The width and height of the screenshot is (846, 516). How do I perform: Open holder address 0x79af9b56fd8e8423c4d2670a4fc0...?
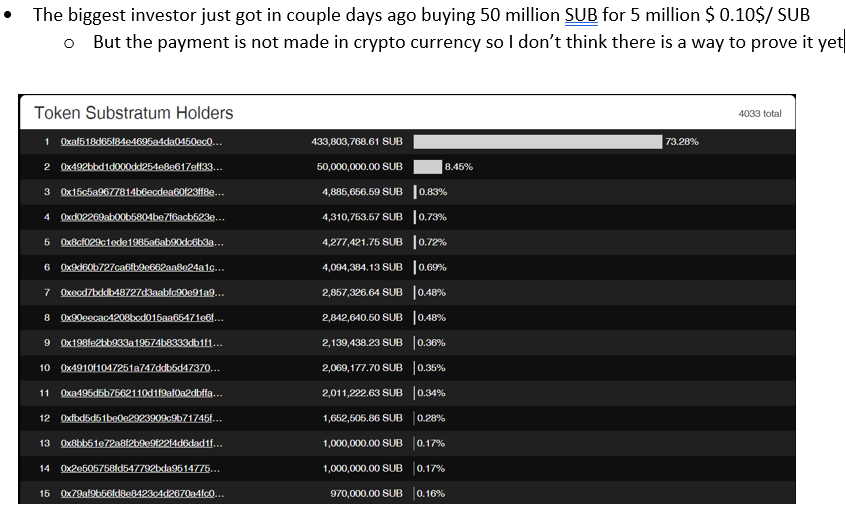click(x=142, y=493)
